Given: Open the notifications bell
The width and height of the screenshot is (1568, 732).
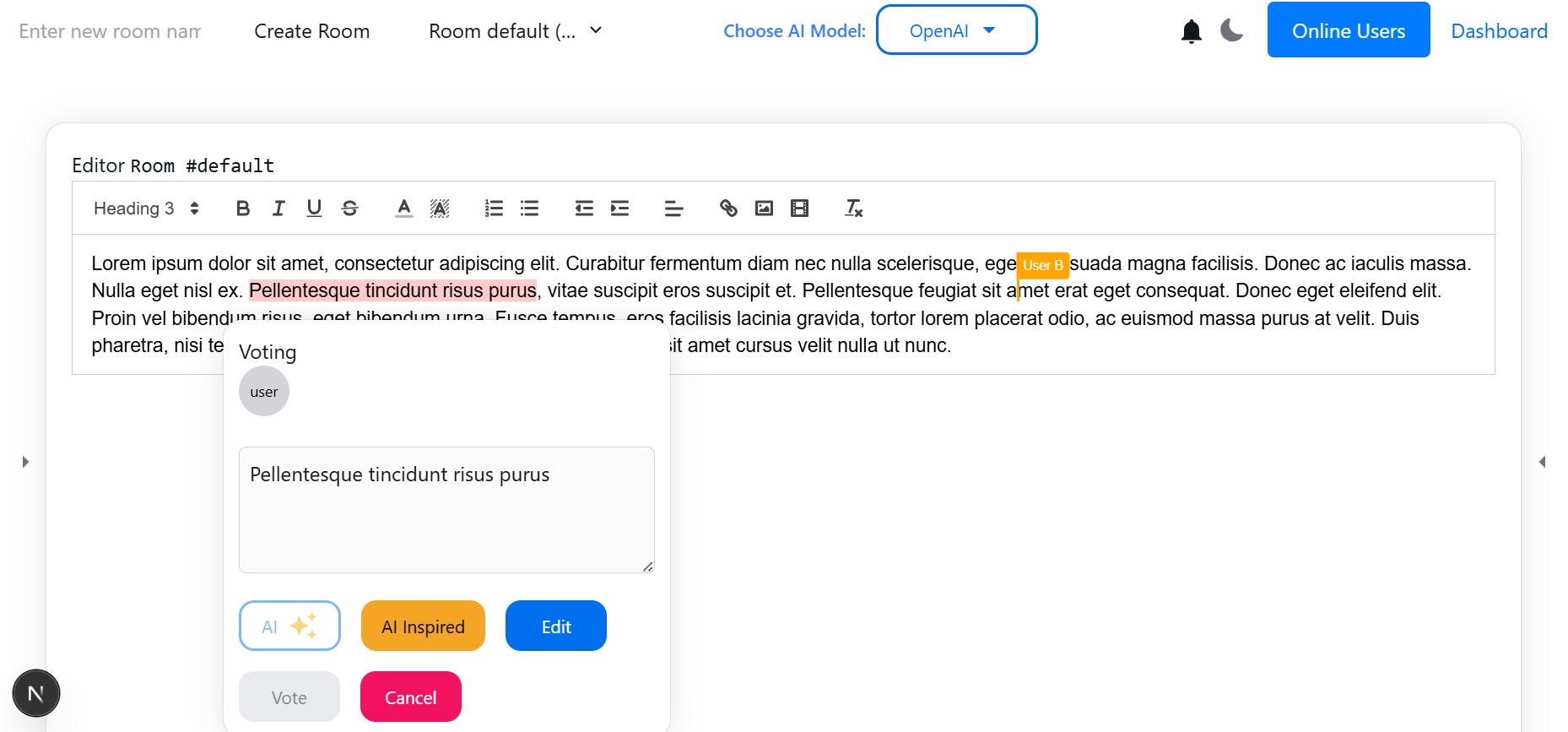Looking at the screenshot, I should [1191, 31].
